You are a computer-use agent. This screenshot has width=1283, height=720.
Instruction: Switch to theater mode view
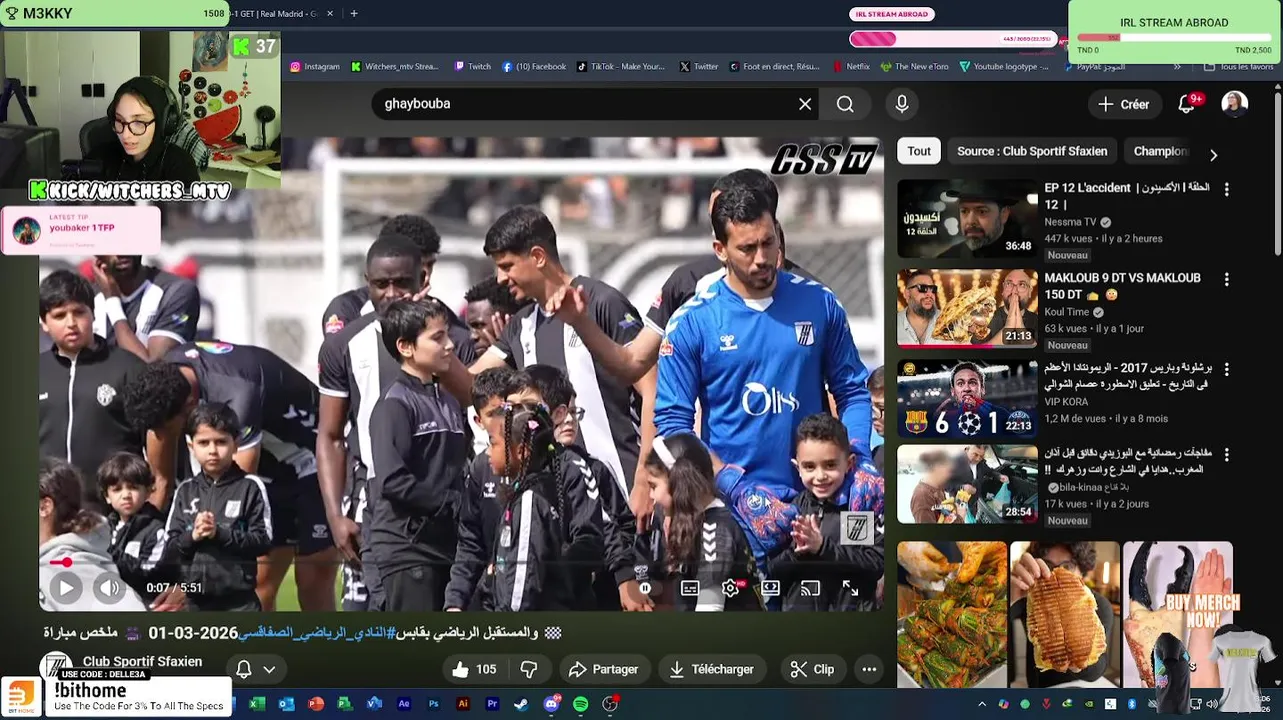[770, 588]
